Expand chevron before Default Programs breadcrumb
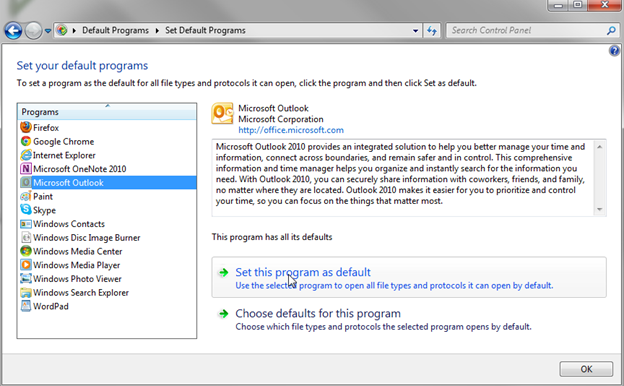 (x=74, y=31)
